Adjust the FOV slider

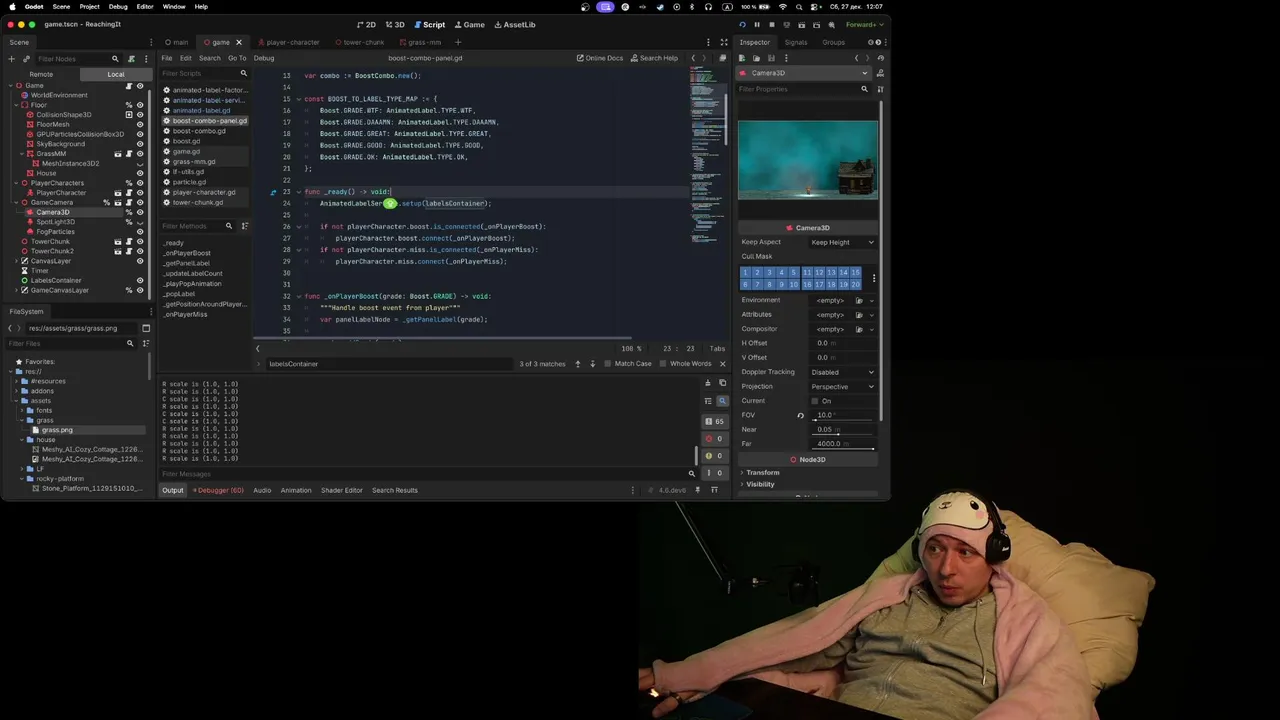(x=842, y=419)
